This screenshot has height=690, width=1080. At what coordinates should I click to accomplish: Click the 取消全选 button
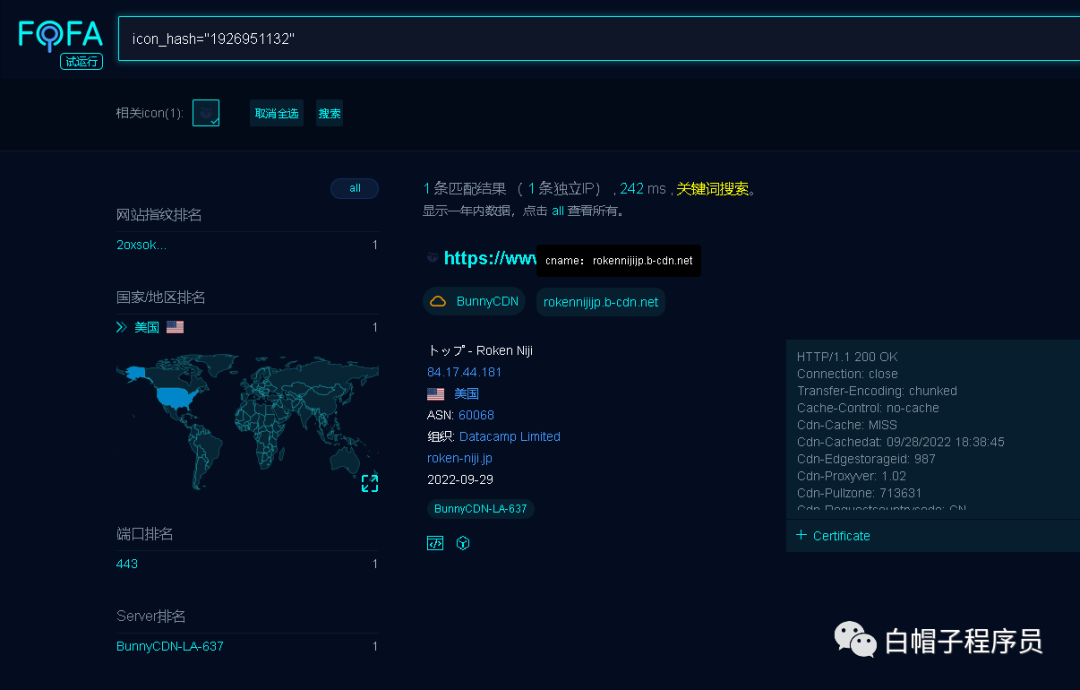click(276, 113)
